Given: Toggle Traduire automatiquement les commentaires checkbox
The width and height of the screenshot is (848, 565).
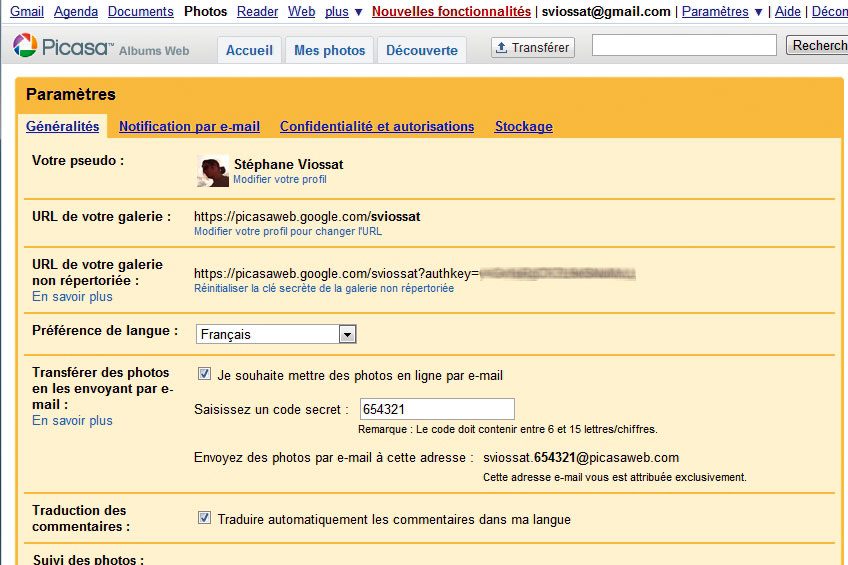Looking at the screenshot, I should point(204,517).
